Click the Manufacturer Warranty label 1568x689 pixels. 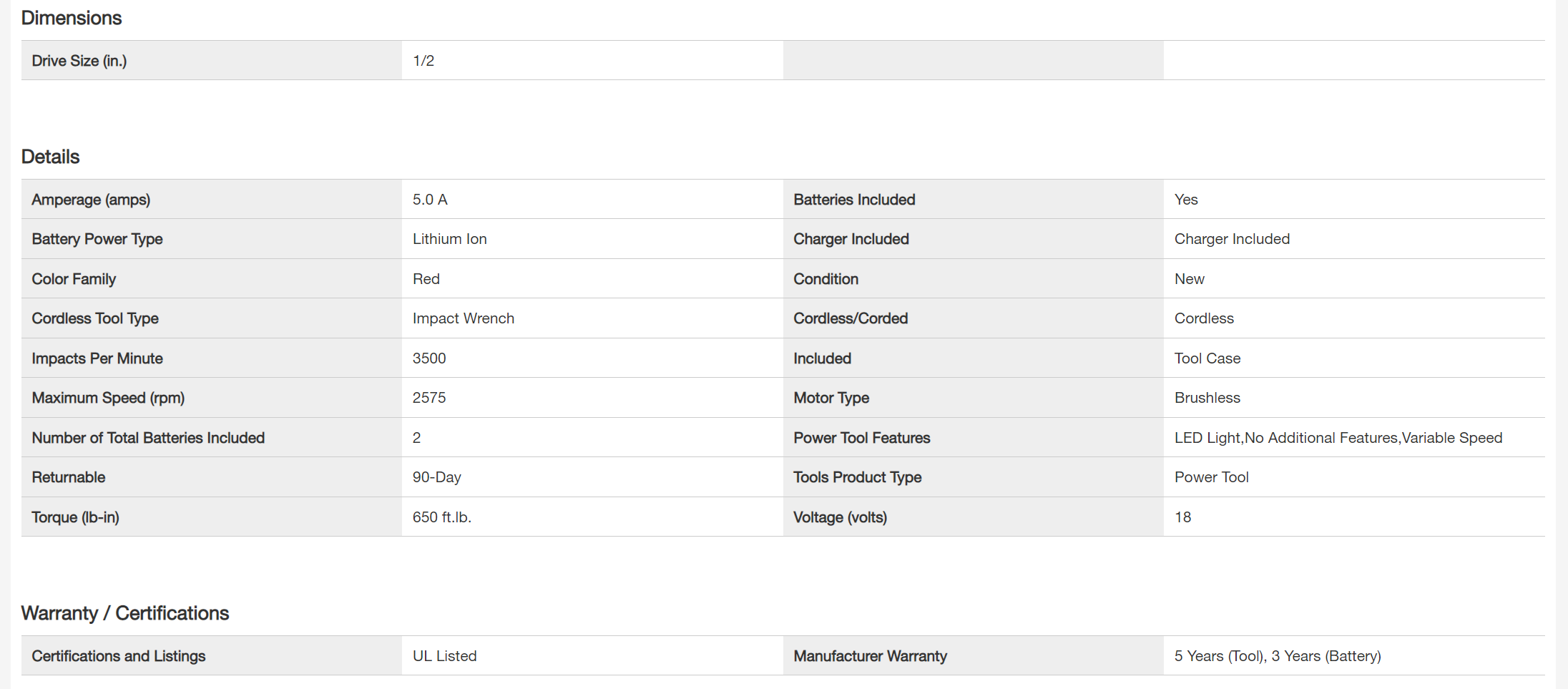[x=870, y=656]
